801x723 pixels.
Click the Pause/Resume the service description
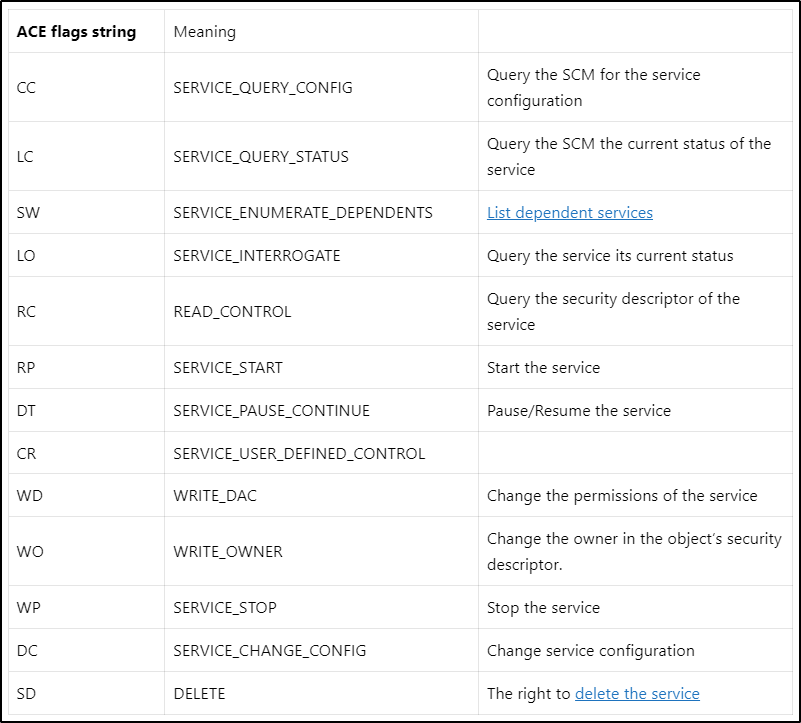[578, 411]
